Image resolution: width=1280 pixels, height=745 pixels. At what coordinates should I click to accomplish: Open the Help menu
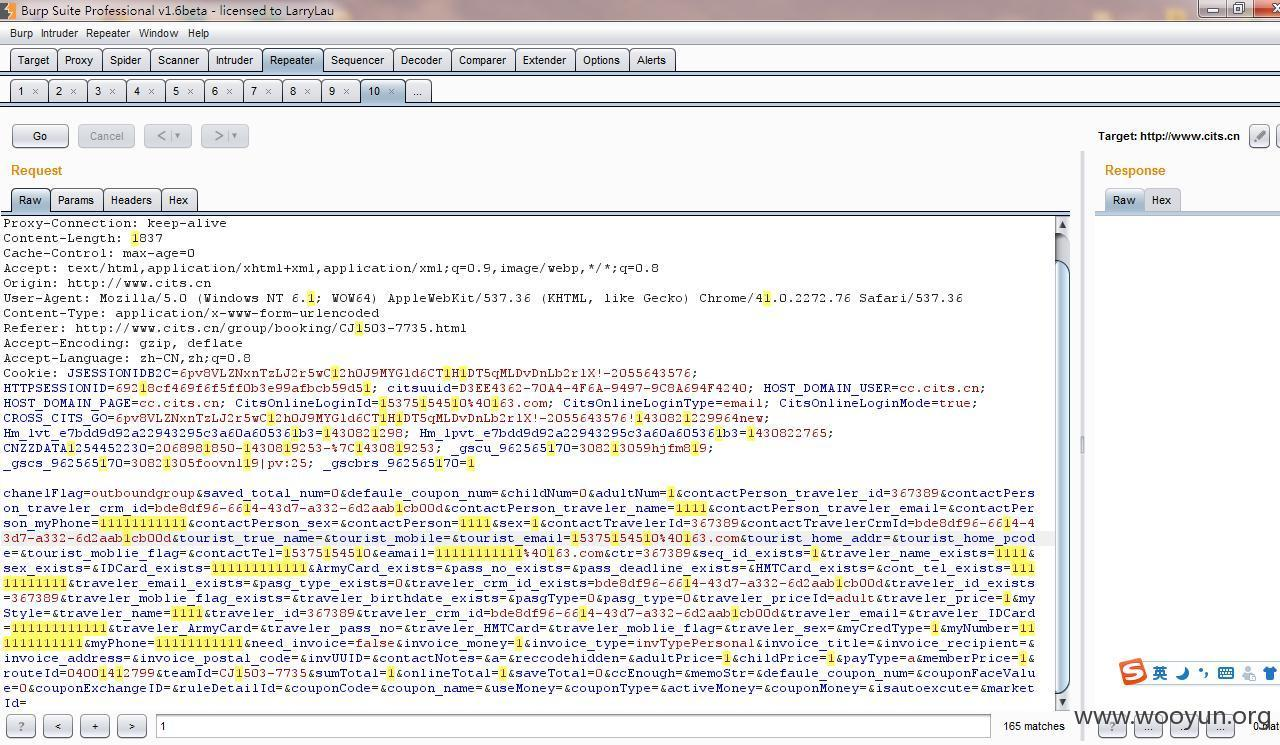(x=199, y=33)
